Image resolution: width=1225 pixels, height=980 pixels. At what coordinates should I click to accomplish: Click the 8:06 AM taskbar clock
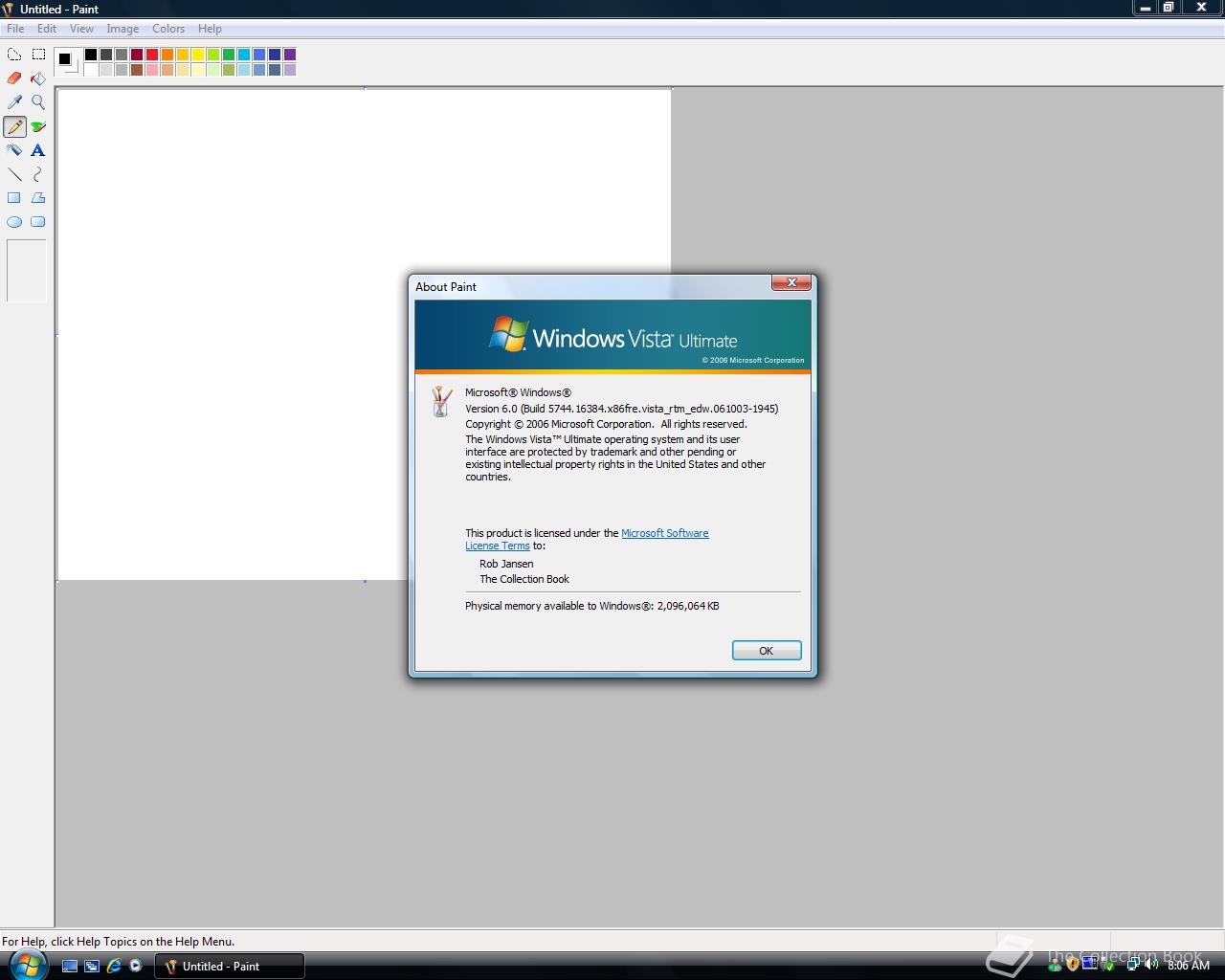pyautogui.click(x=1189, y=966)
